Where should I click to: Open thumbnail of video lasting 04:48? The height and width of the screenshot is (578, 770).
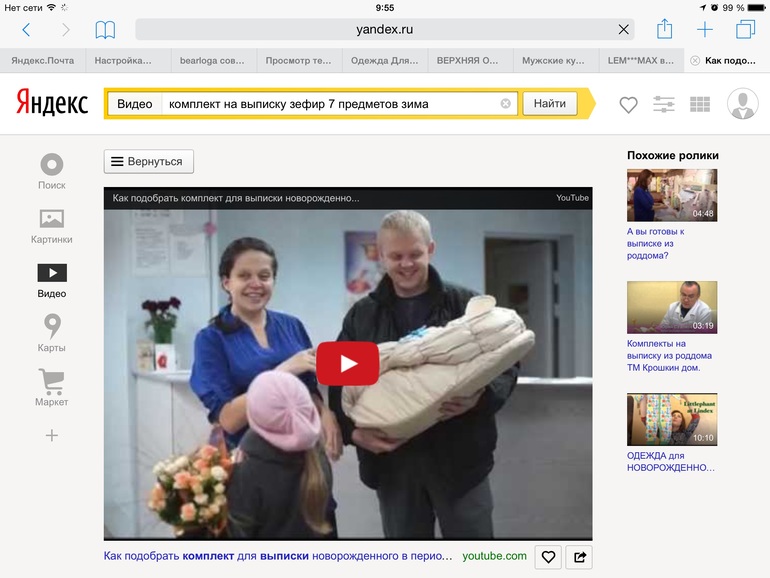click(671, 195)
